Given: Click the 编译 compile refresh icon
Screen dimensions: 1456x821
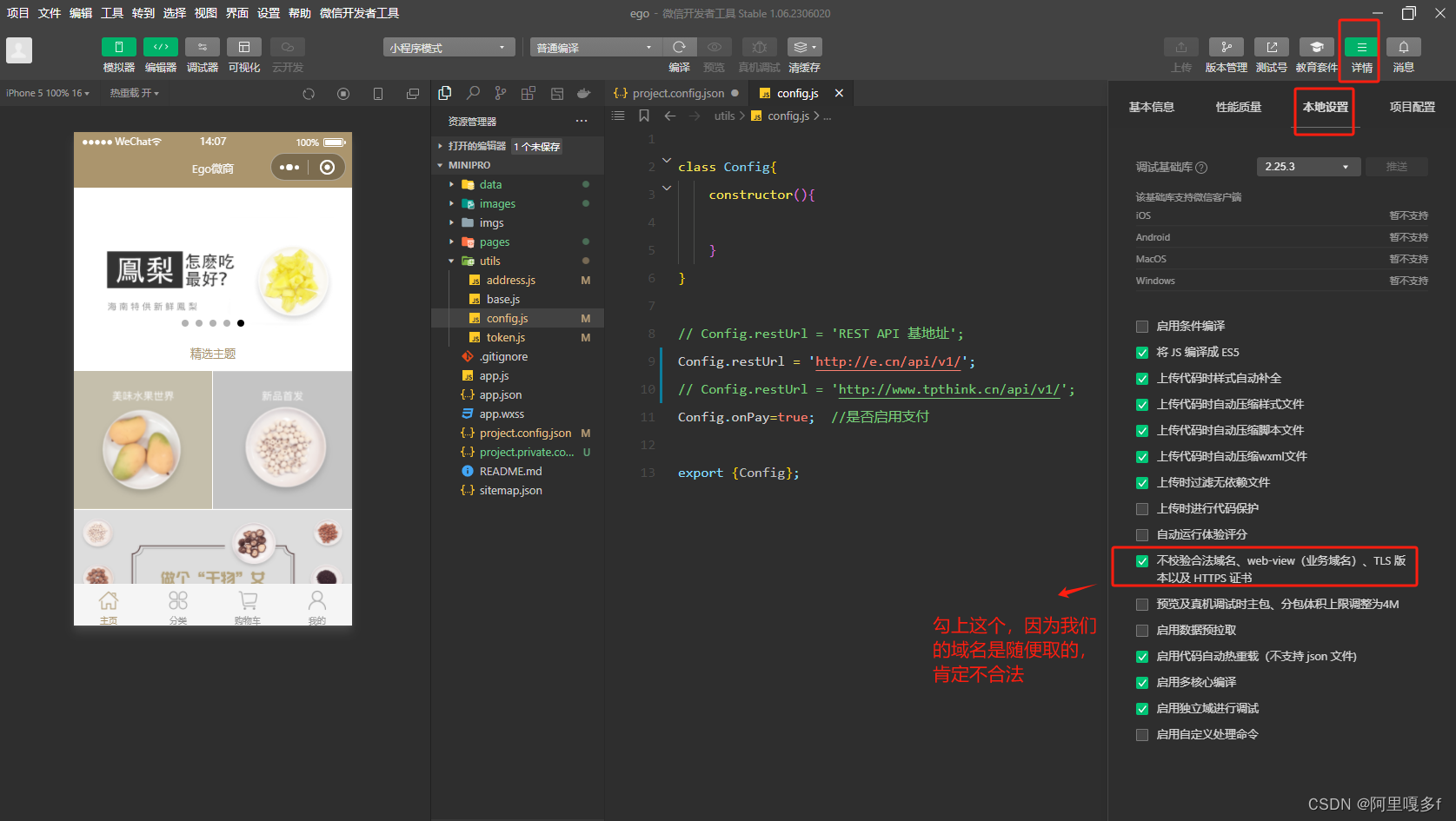Looking at the screenshot, I should click(679, 47).
